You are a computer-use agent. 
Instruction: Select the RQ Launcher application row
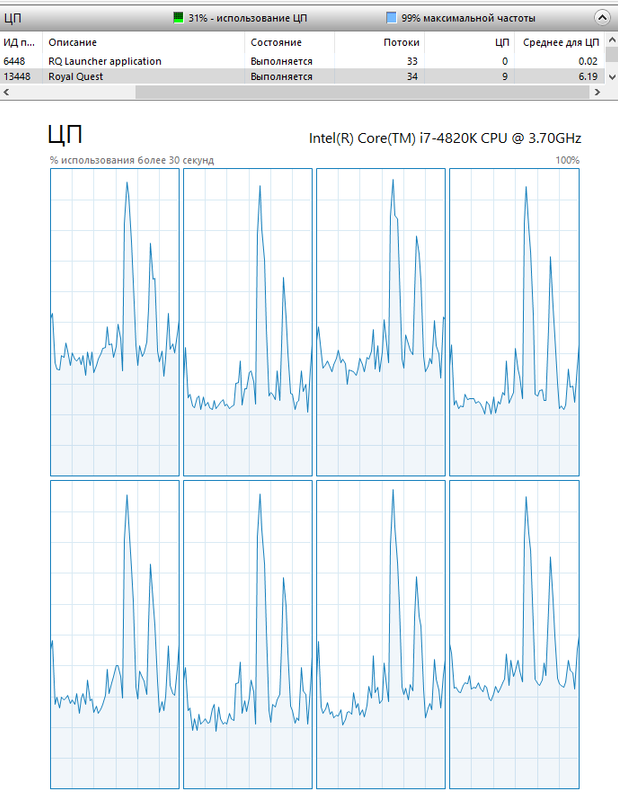click(303, 61)
